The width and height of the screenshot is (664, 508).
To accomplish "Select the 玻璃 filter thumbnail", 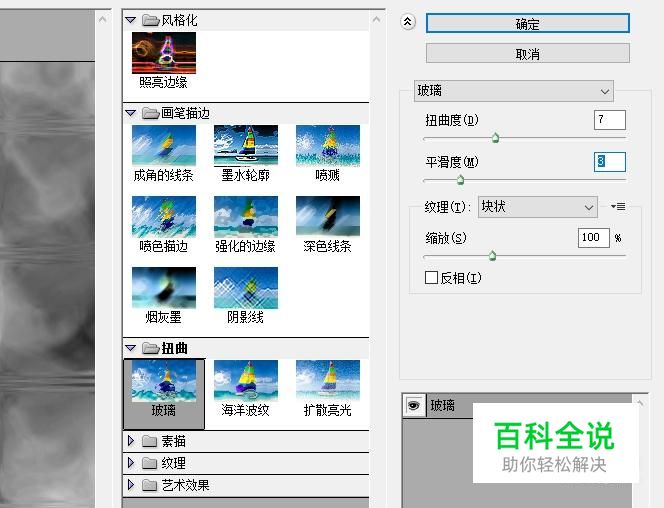I will click(x=163, y=381).
